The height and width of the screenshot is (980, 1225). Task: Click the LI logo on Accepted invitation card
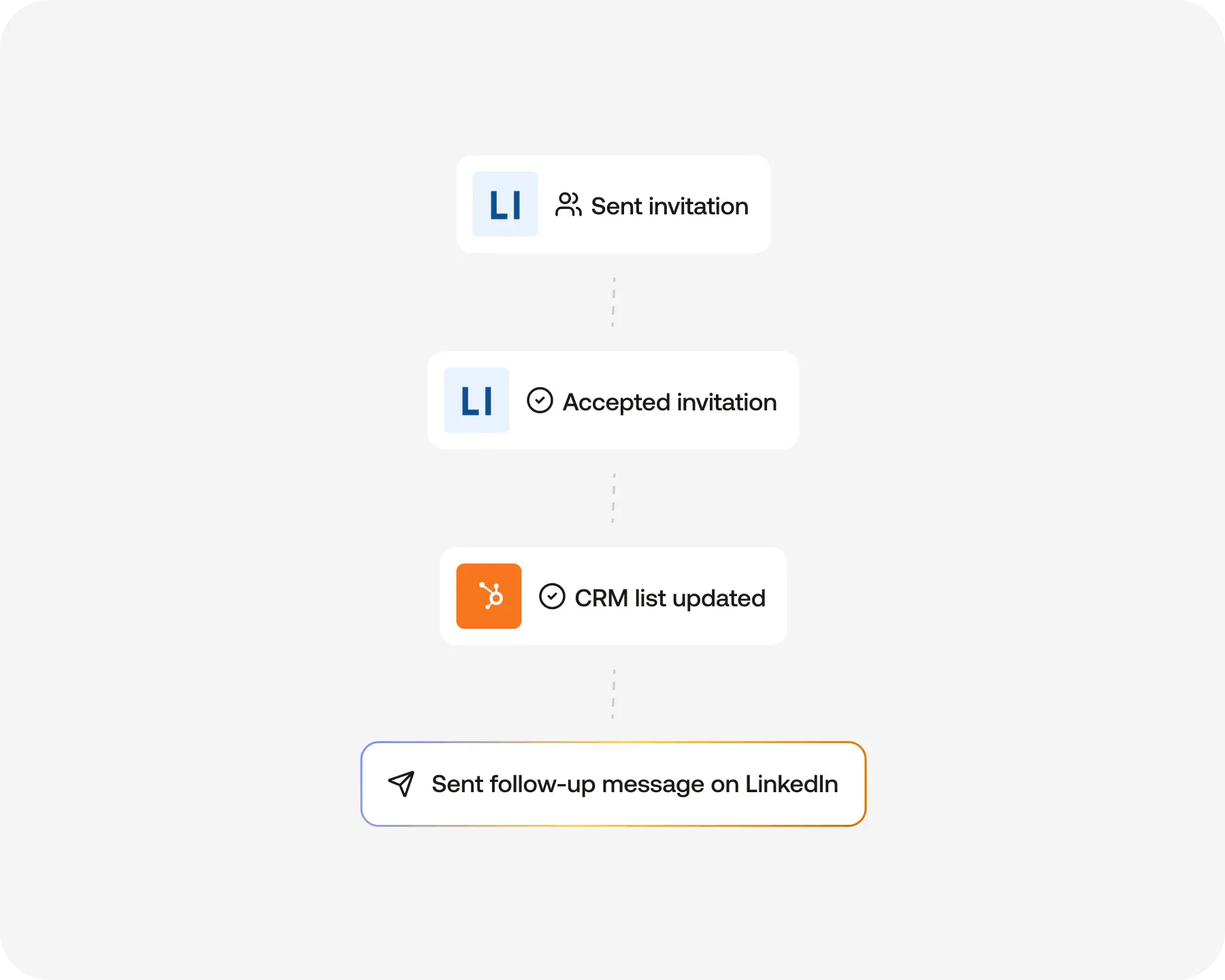click(476, 400)
